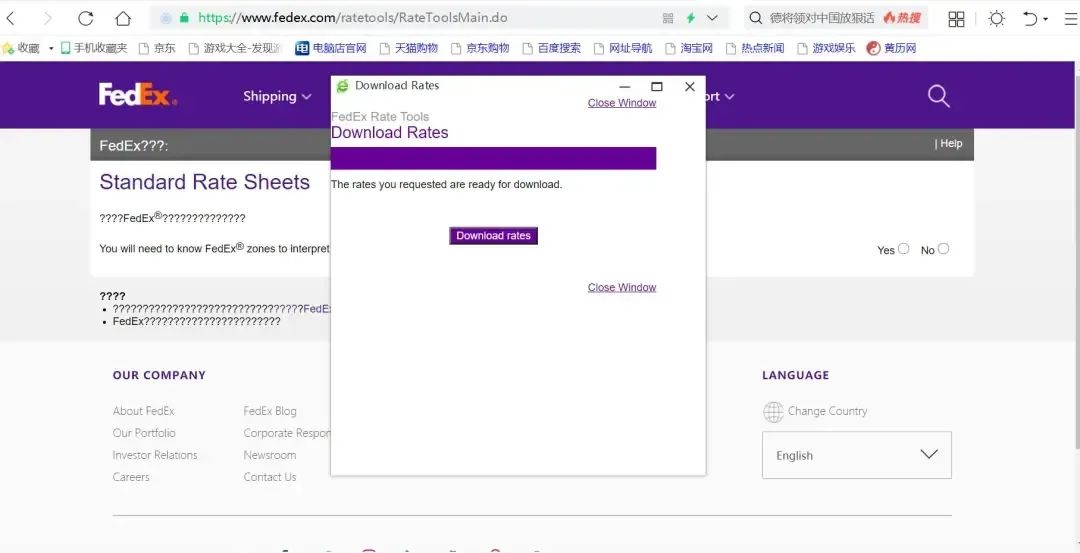Open the Investor Relations footer link
This screenshot has width=1080, height=553.
click(x=155, y=455)
